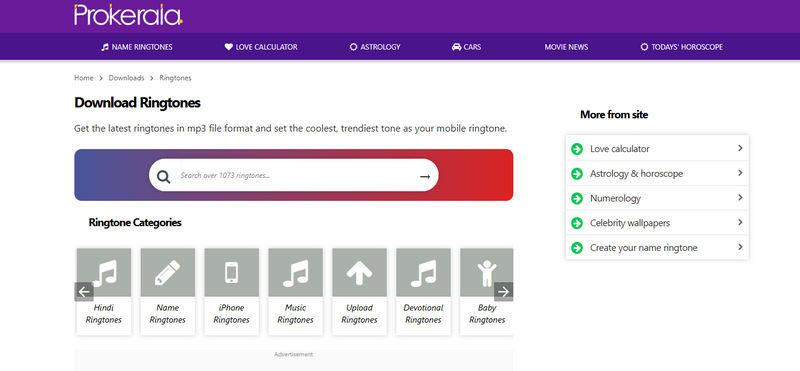
Task: Open Movie News in the navigation bar
Action: coord(566,47)
